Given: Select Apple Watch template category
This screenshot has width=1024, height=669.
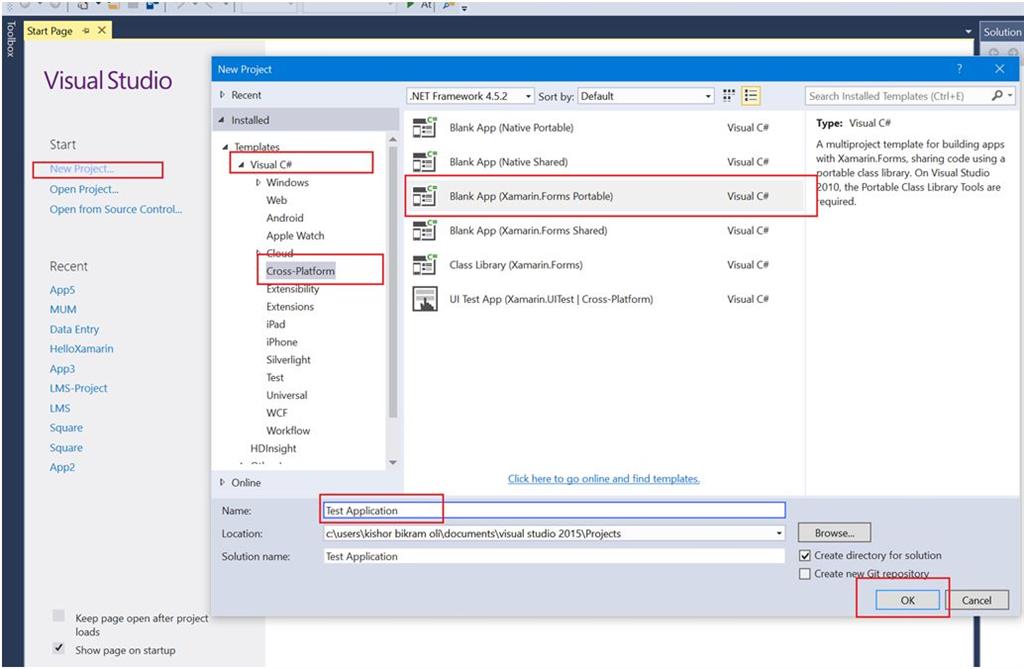Looking at the screenshot, I should 295,235.
